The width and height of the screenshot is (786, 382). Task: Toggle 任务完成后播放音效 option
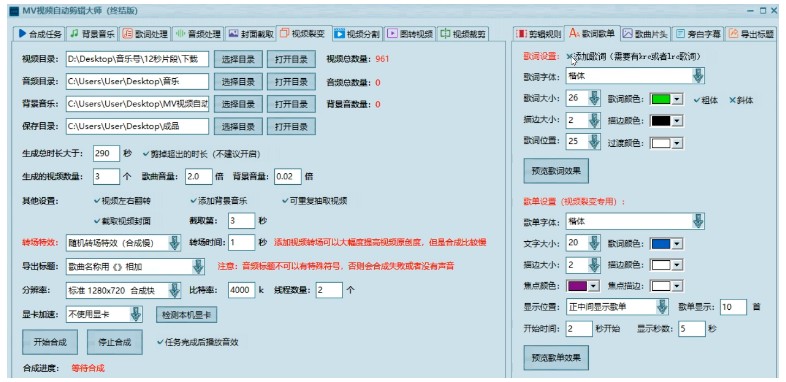click(x=160, y=342)
